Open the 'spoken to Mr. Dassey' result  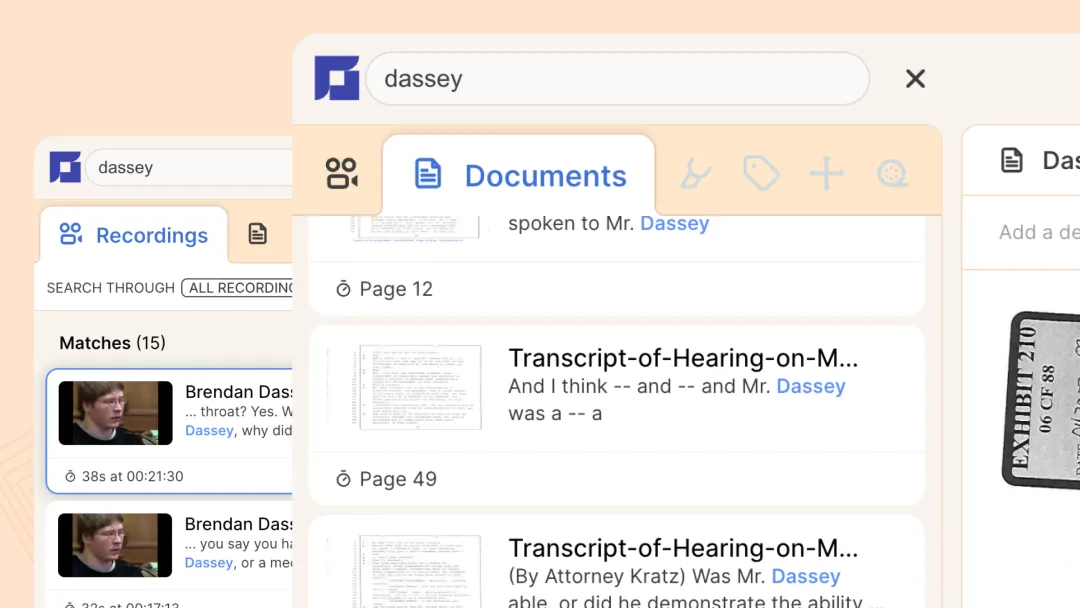click(x=616, y=265)
